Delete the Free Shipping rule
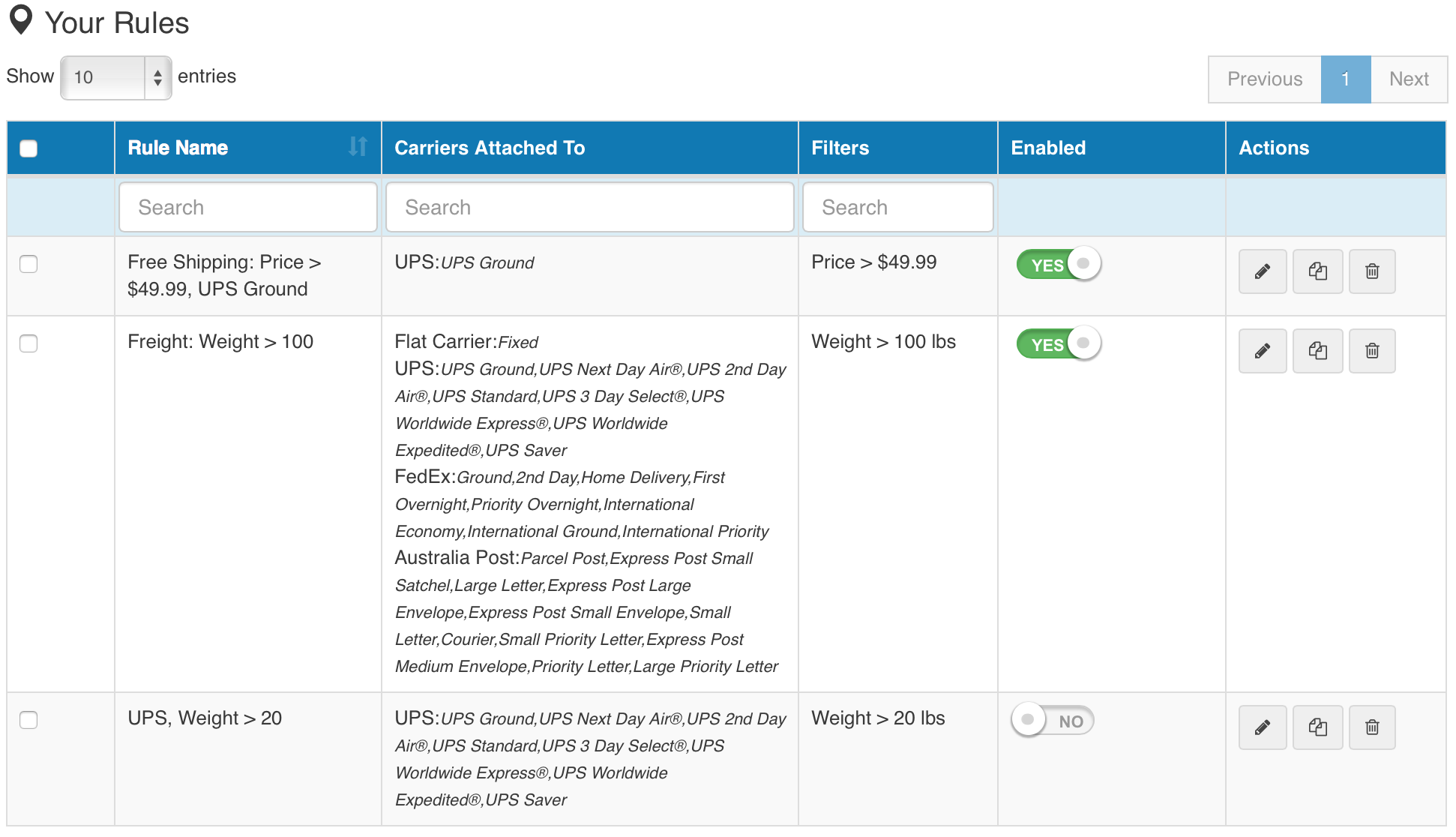Viewport: 1456px width, 837px height. (1371, 271)
